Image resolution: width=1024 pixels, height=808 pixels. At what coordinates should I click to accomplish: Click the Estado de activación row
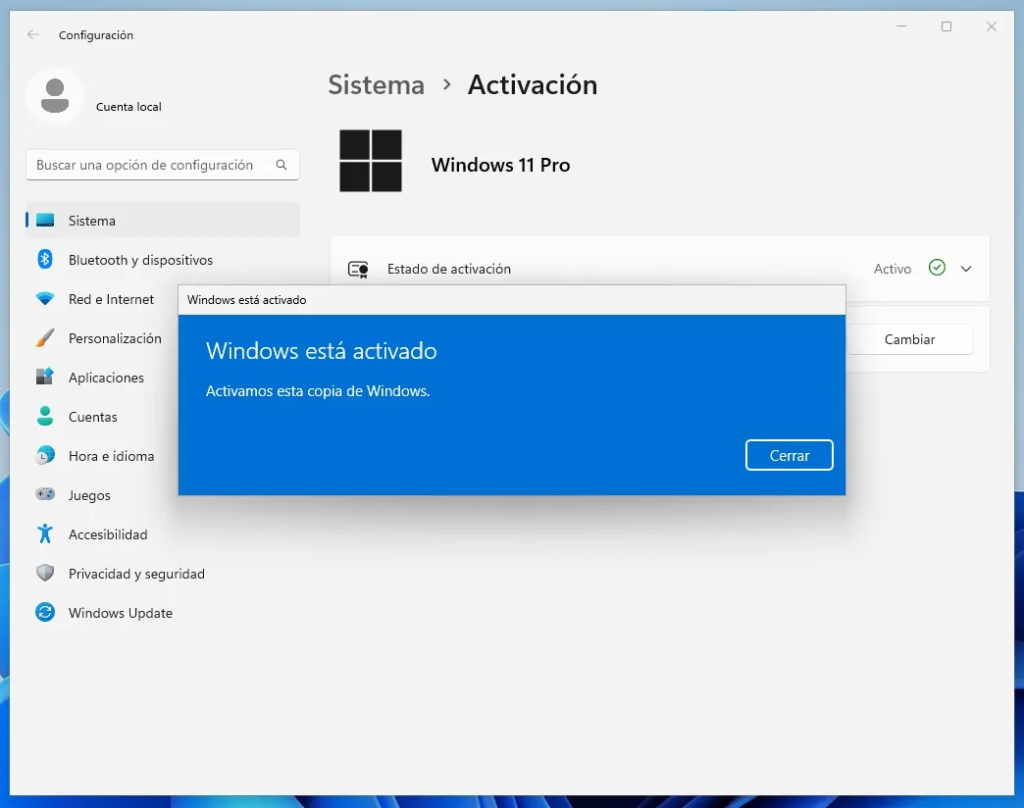(x=660, y=268)
